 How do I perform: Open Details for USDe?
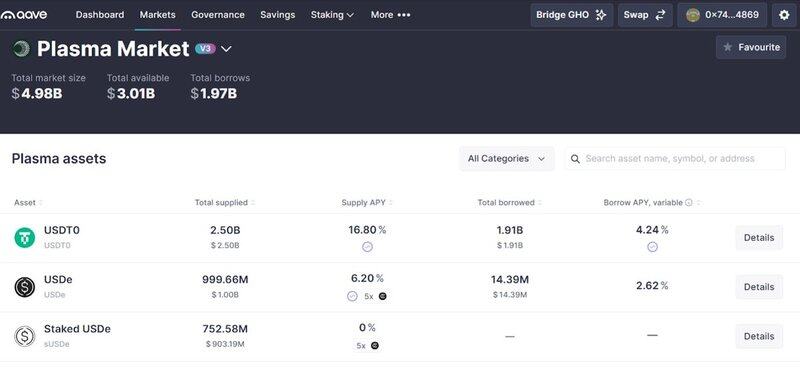[x=759, y=287]
